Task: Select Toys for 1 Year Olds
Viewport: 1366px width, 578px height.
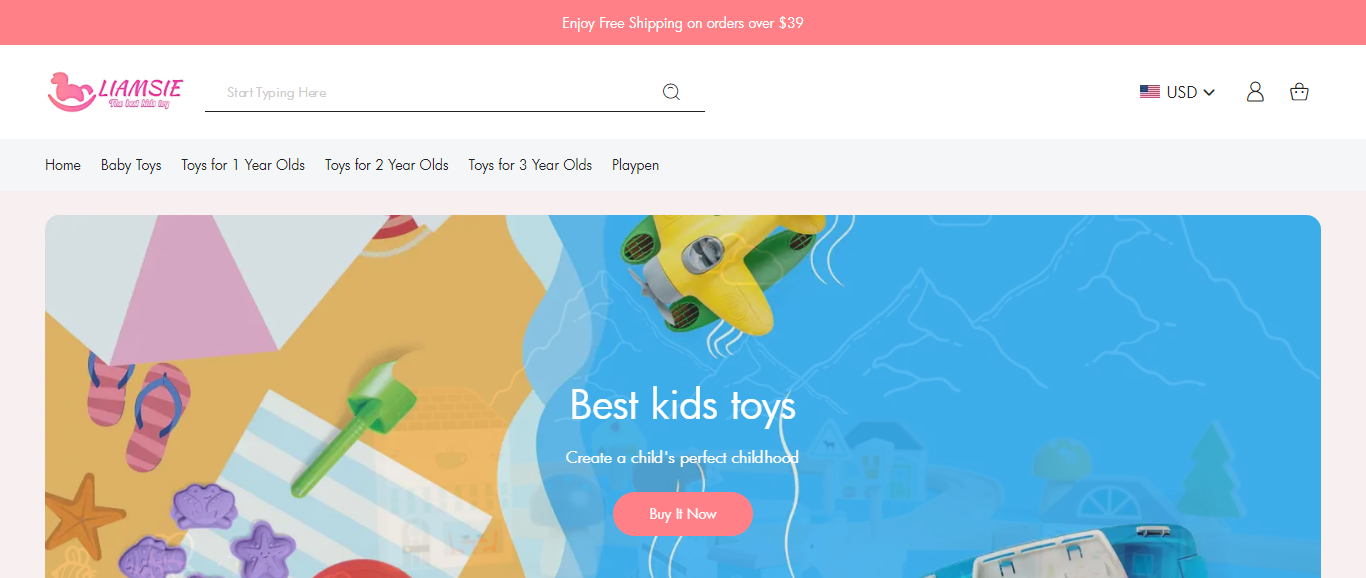Action: click(243, 165)
